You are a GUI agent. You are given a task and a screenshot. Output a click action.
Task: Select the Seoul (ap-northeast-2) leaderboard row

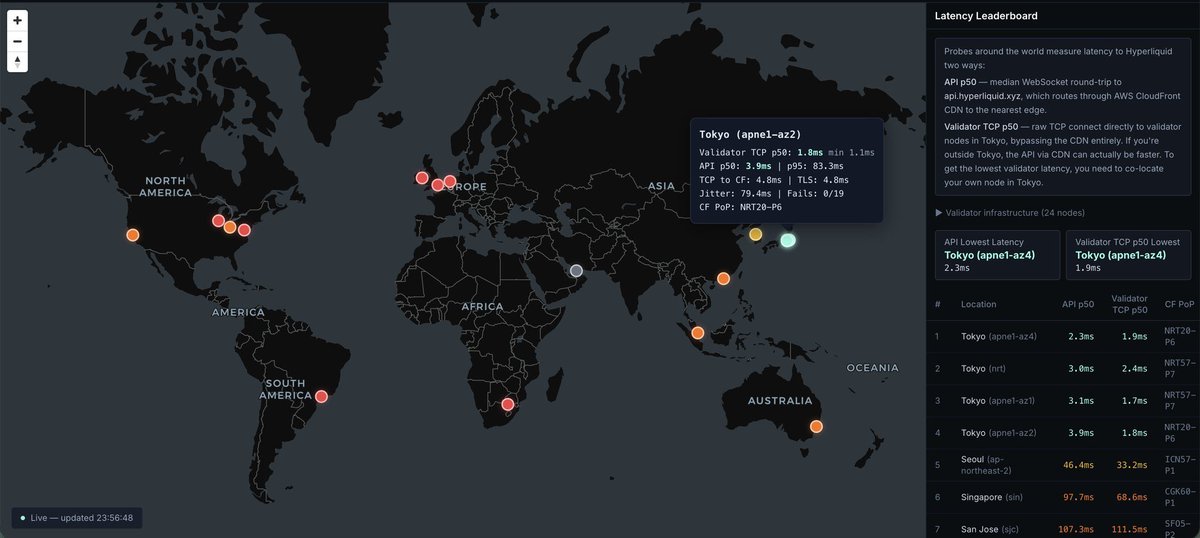1063,465
